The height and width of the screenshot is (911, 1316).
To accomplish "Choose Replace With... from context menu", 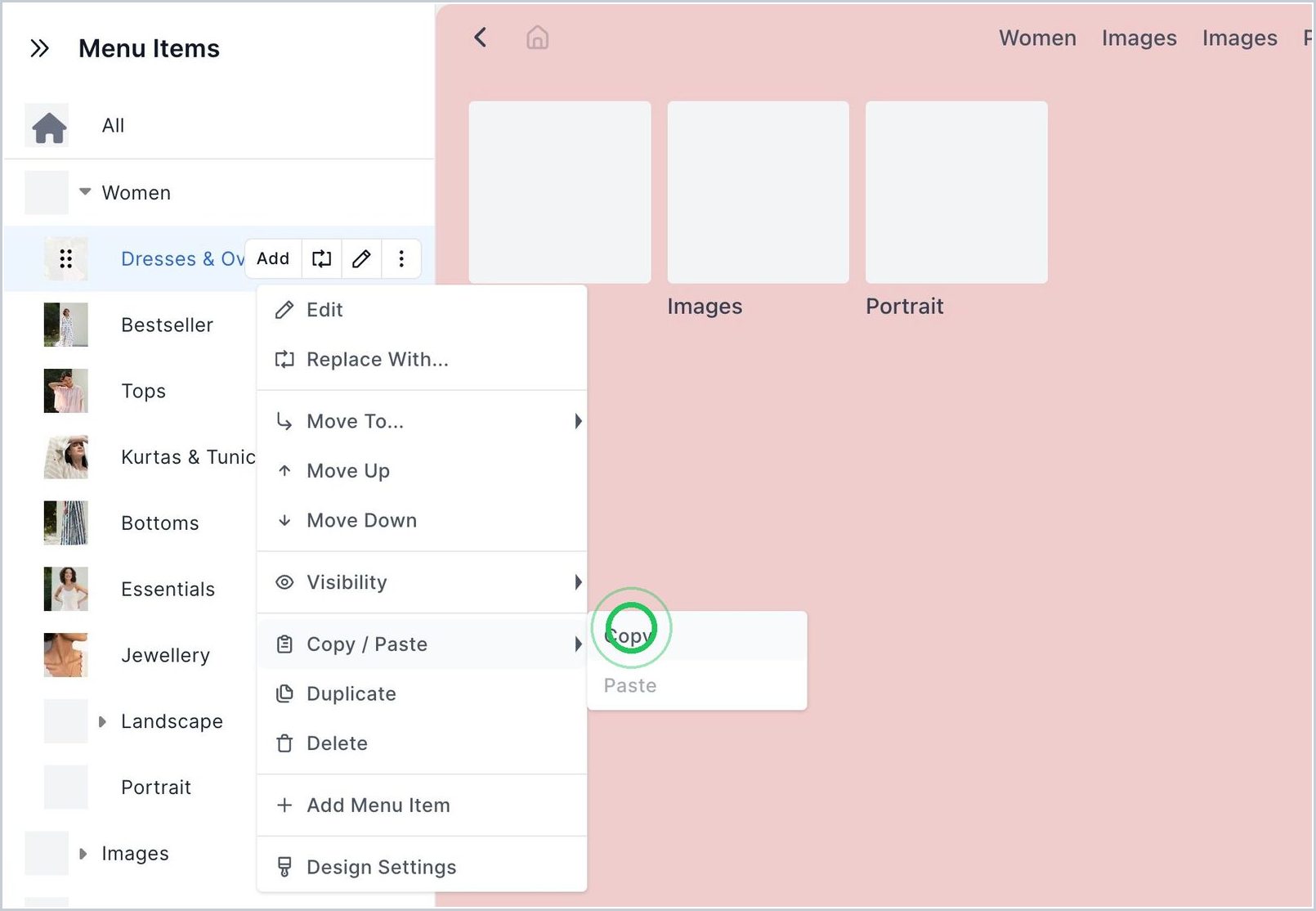I will [x=422, y=360].
